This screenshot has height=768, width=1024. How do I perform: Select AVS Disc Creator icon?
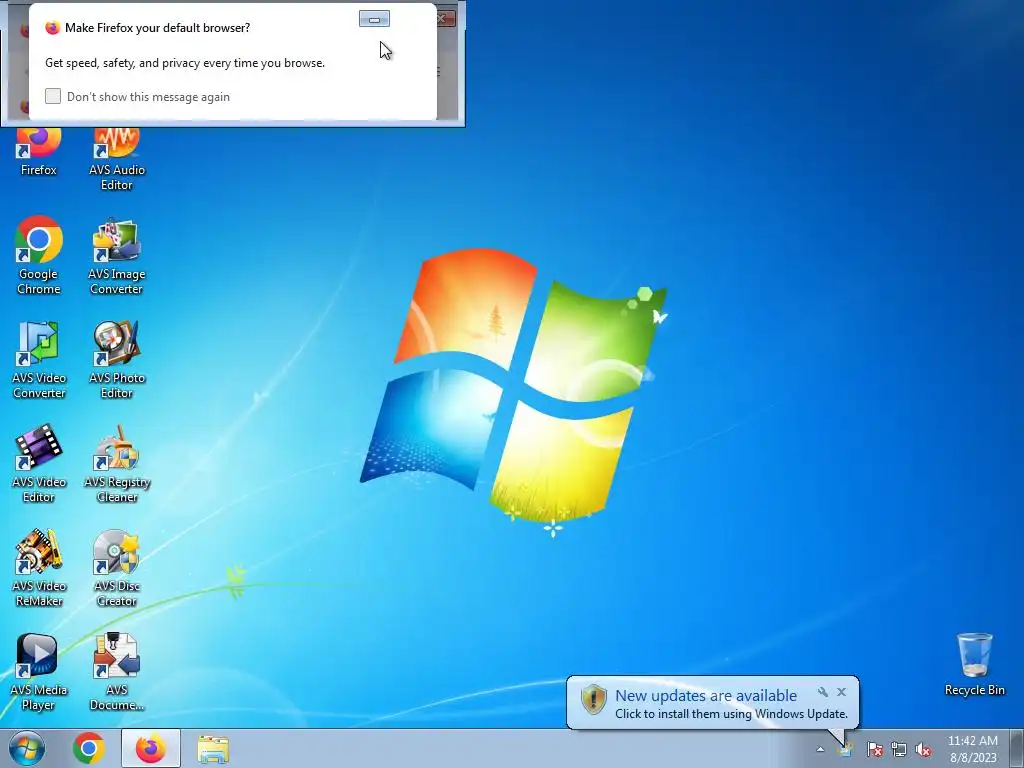point(116,568)
